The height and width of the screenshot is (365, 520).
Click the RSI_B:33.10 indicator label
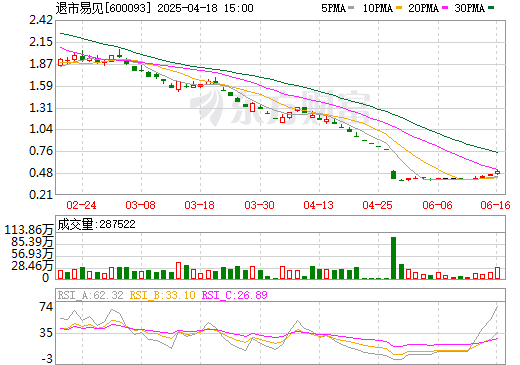pos(162,295)
